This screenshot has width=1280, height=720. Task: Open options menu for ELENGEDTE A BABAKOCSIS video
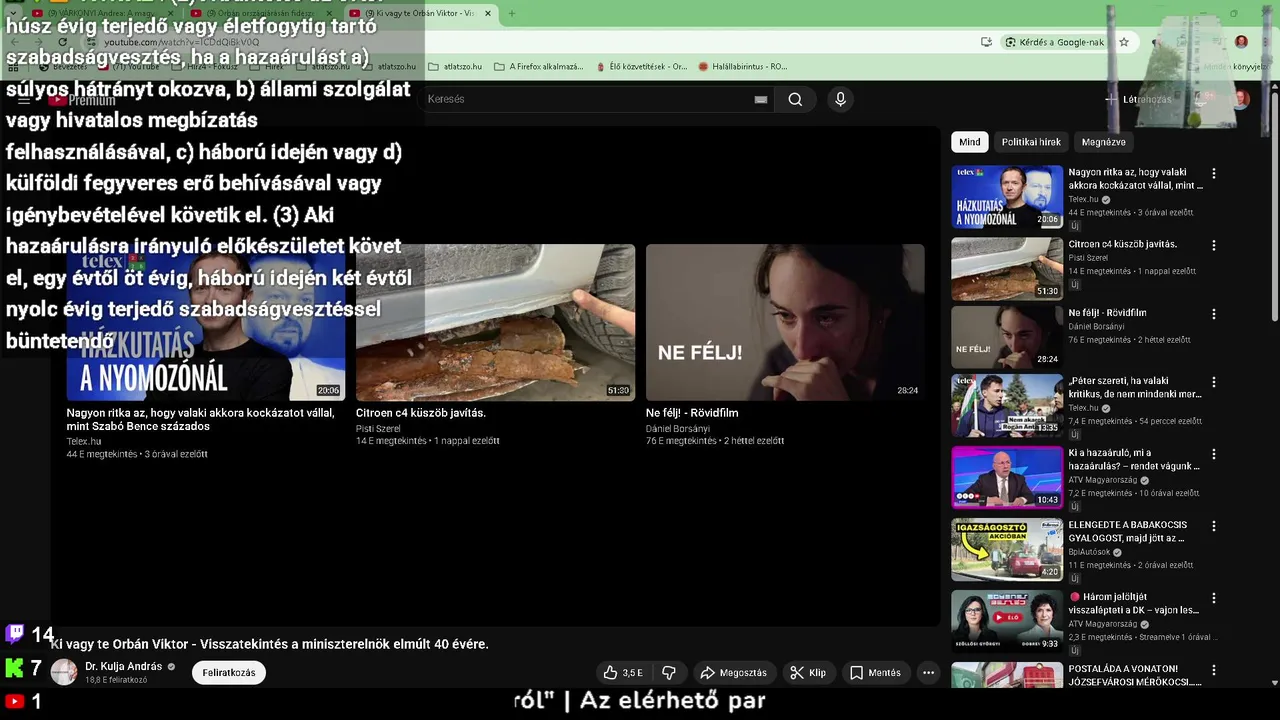tap(1214, 526)
